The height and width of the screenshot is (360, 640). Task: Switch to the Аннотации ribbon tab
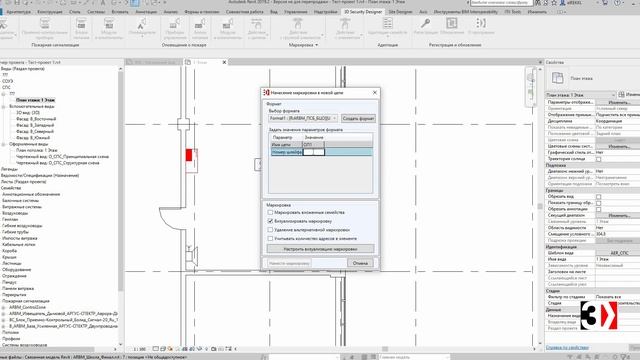click(146, 12)
